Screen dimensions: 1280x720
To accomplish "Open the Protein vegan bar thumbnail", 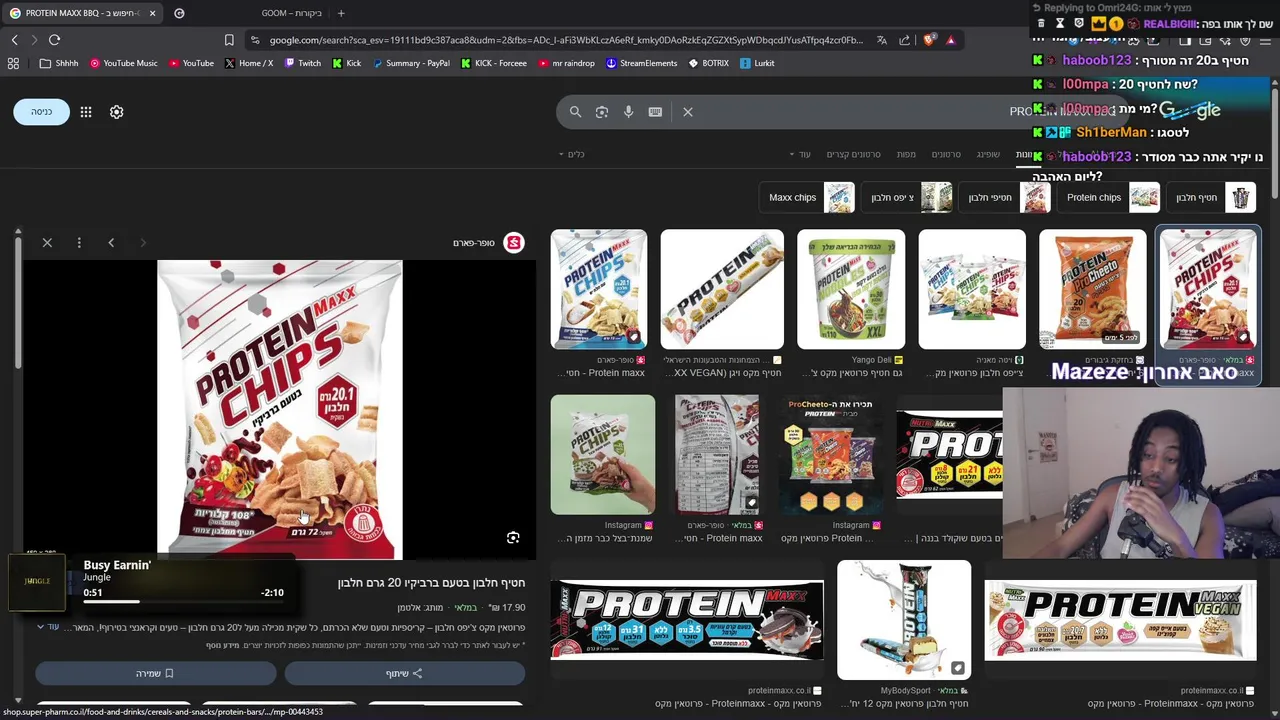I will (722, 290).
